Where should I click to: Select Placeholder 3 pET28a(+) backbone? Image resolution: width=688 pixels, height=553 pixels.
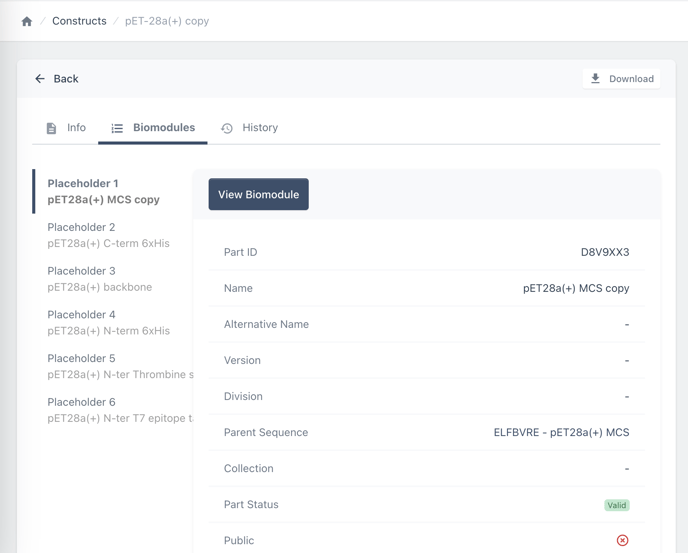113,279
